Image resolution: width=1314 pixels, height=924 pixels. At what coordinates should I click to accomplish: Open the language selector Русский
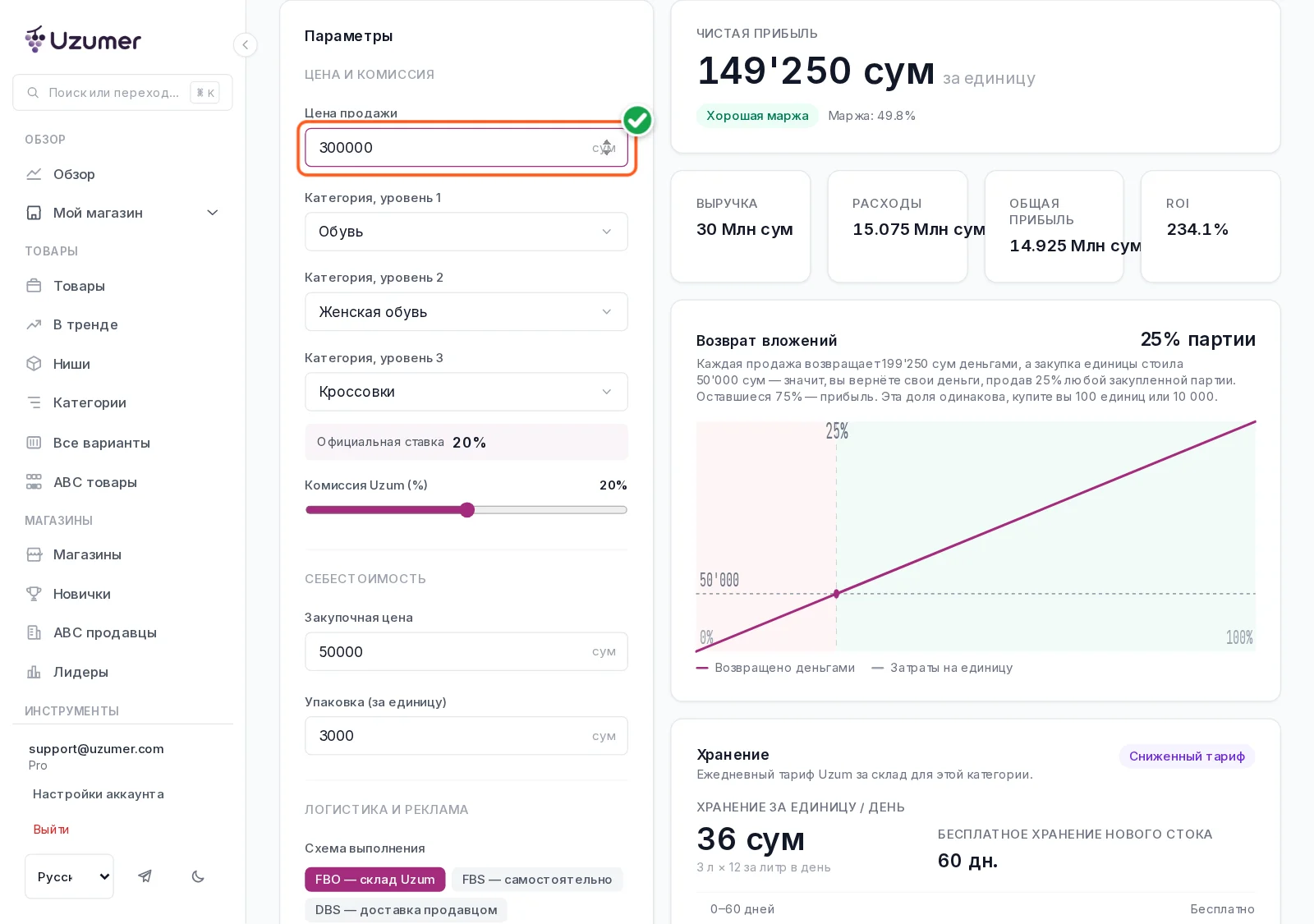(69, 876)
